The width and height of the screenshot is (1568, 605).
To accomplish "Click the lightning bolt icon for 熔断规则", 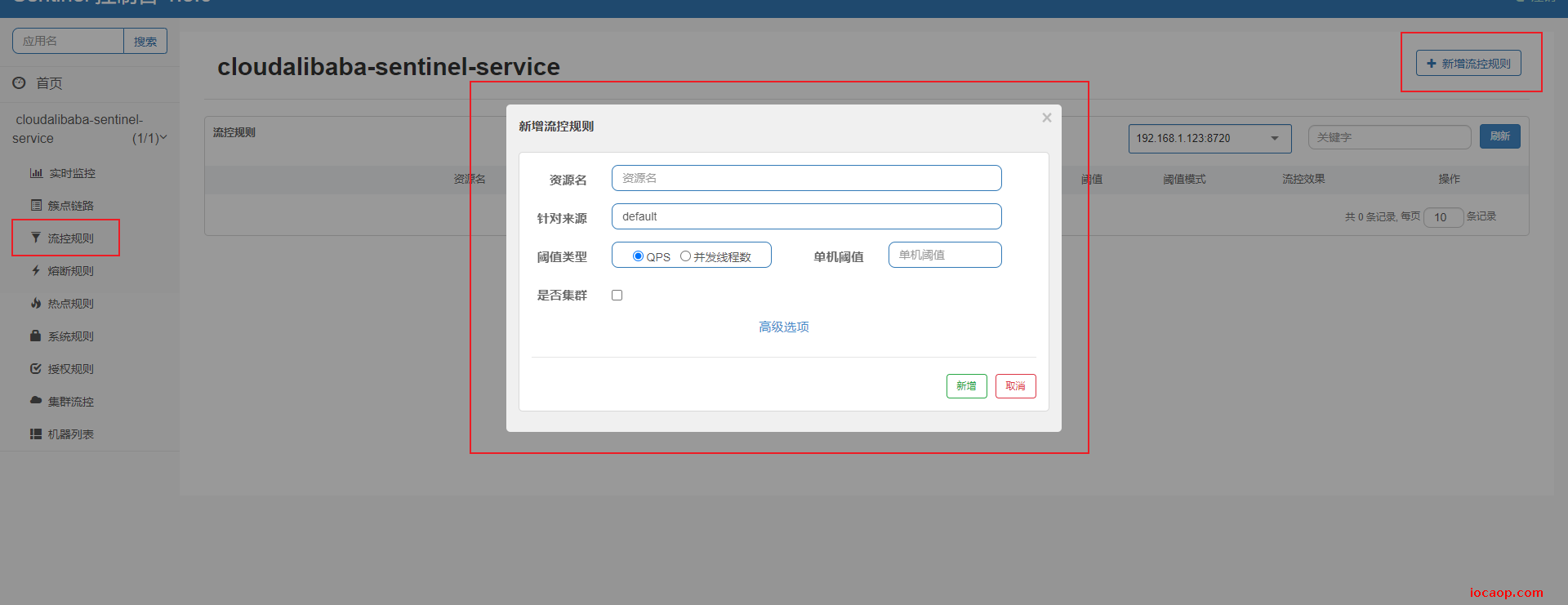I will (36, 270).
